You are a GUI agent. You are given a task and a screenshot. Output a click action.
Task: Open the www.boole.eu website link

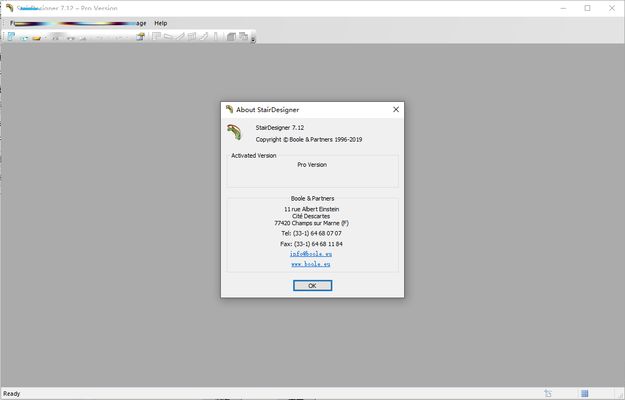tap(311, 264)
